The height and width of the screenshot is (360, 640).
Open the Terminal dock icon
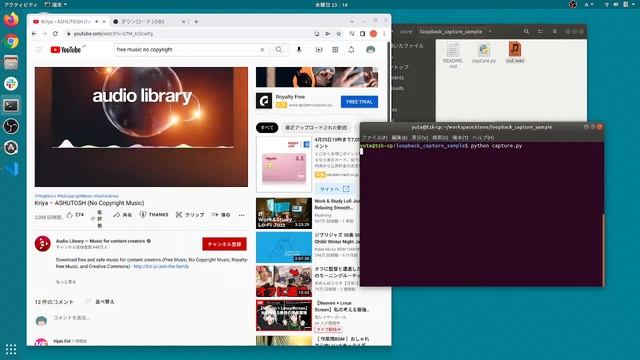(11, 105)
